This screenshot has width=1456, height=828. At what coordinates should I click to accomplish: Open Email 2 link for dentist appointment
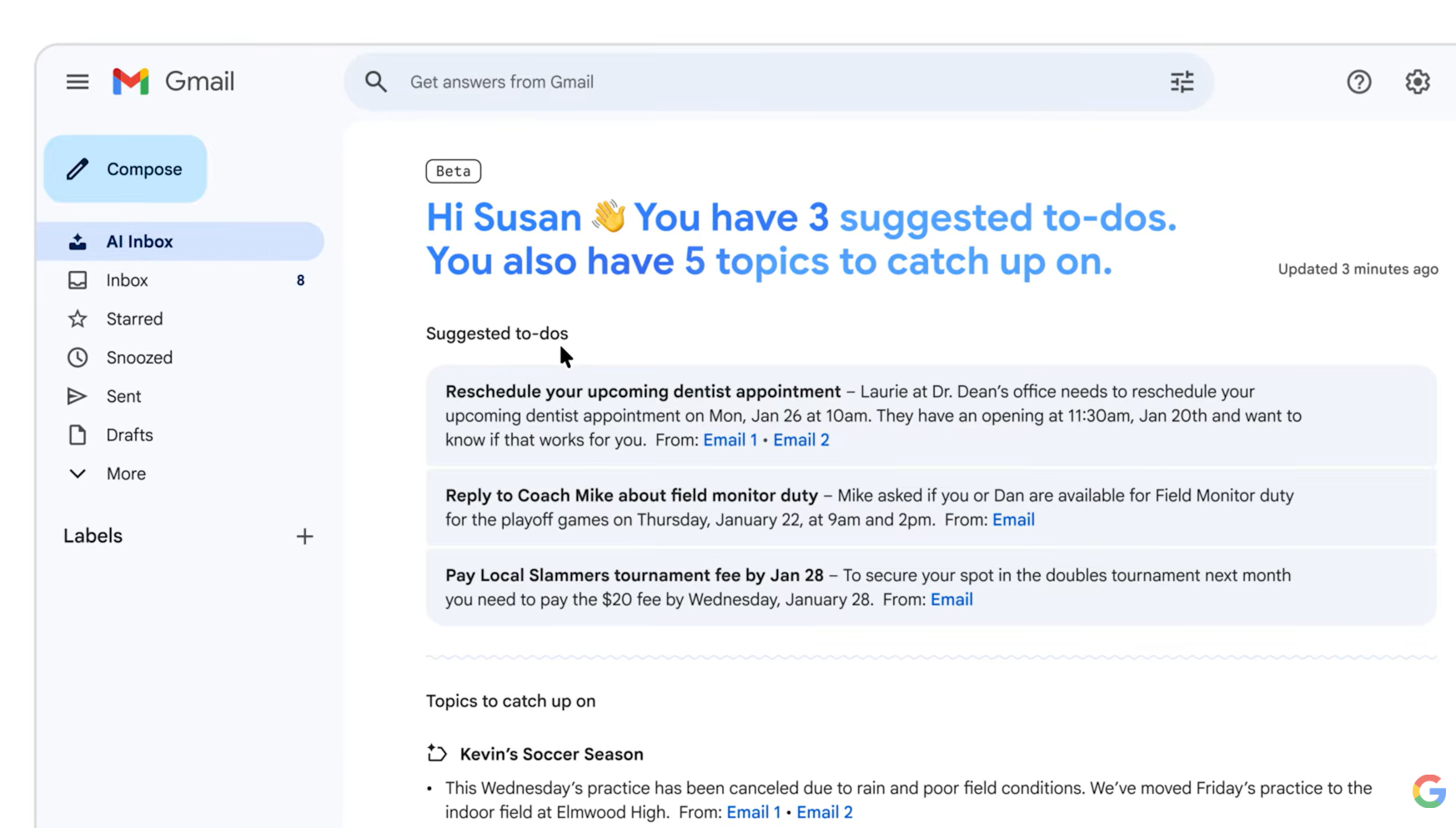coord(801,440)
